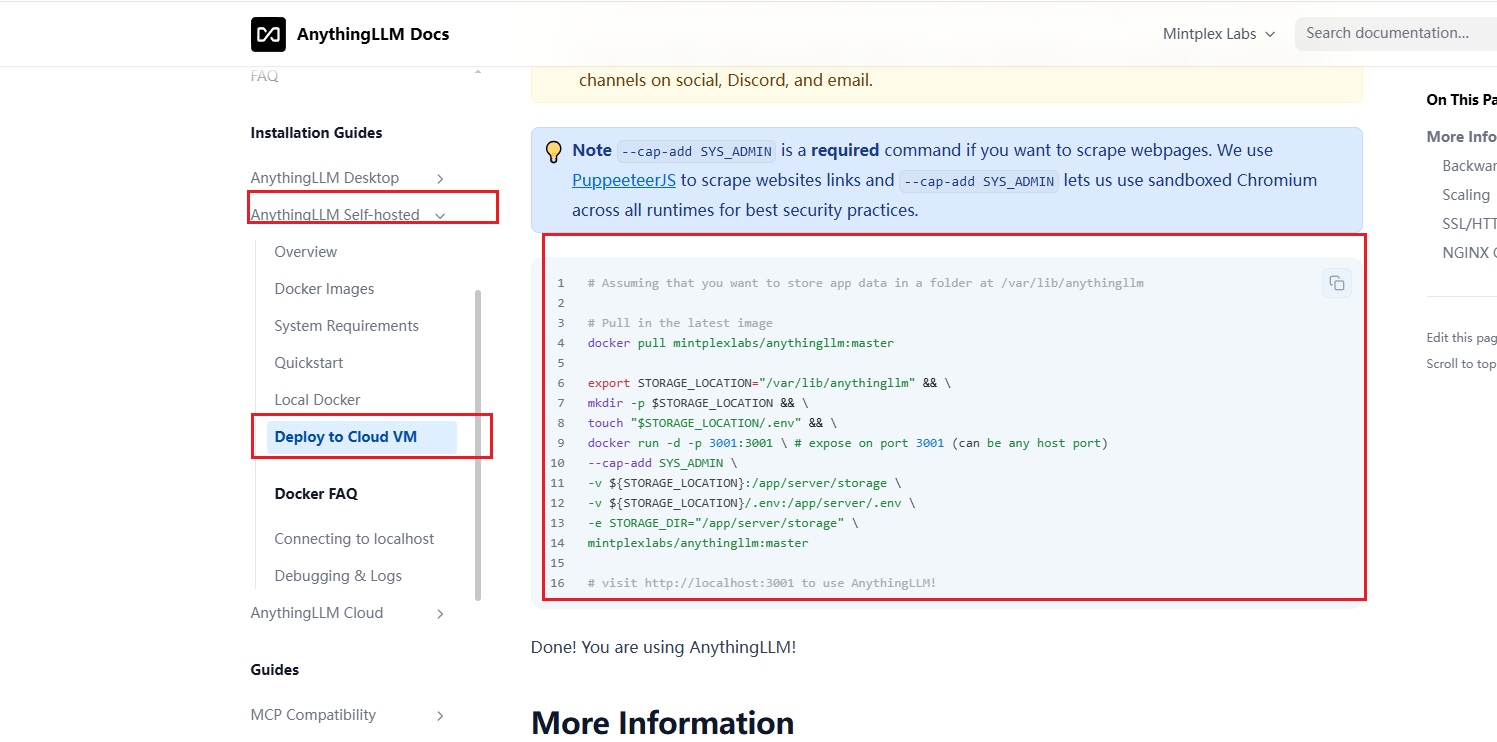Click the sidebar scrollbar thumb

[478, 445]
